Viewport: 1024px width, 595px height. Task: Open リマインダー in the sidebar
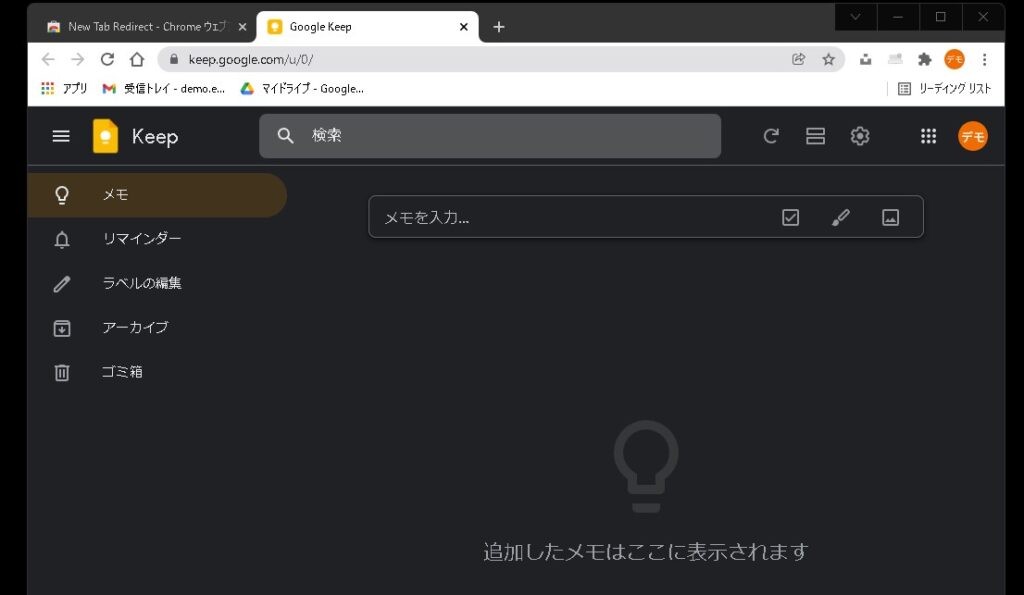point(141,239)
